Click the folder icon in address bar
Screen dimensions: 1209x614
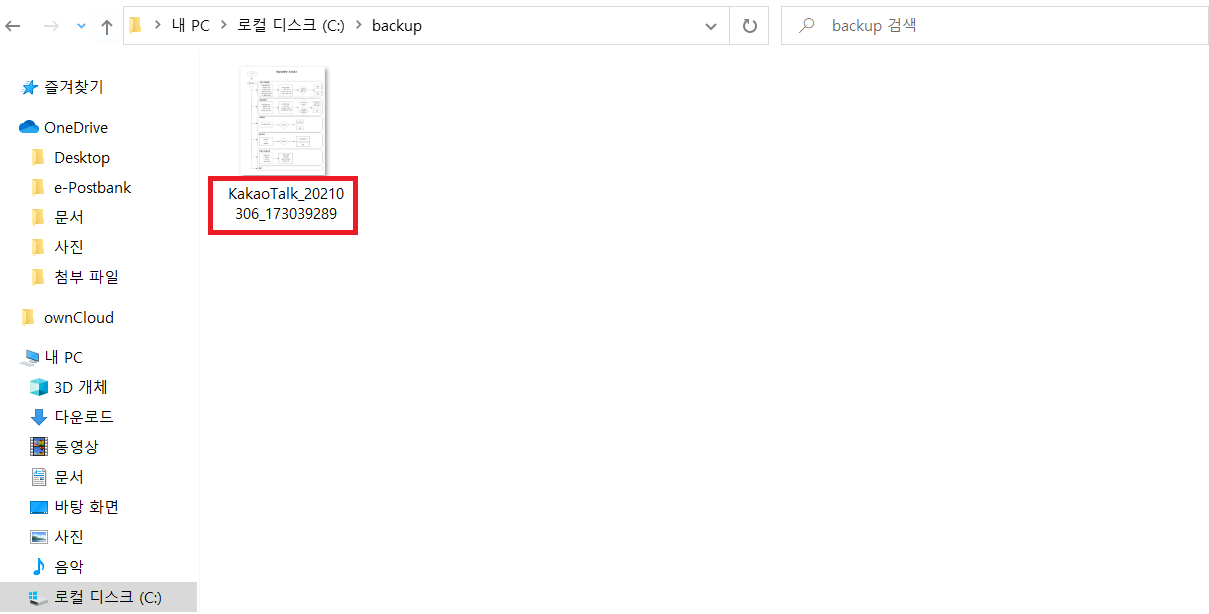tap(136, 26)
